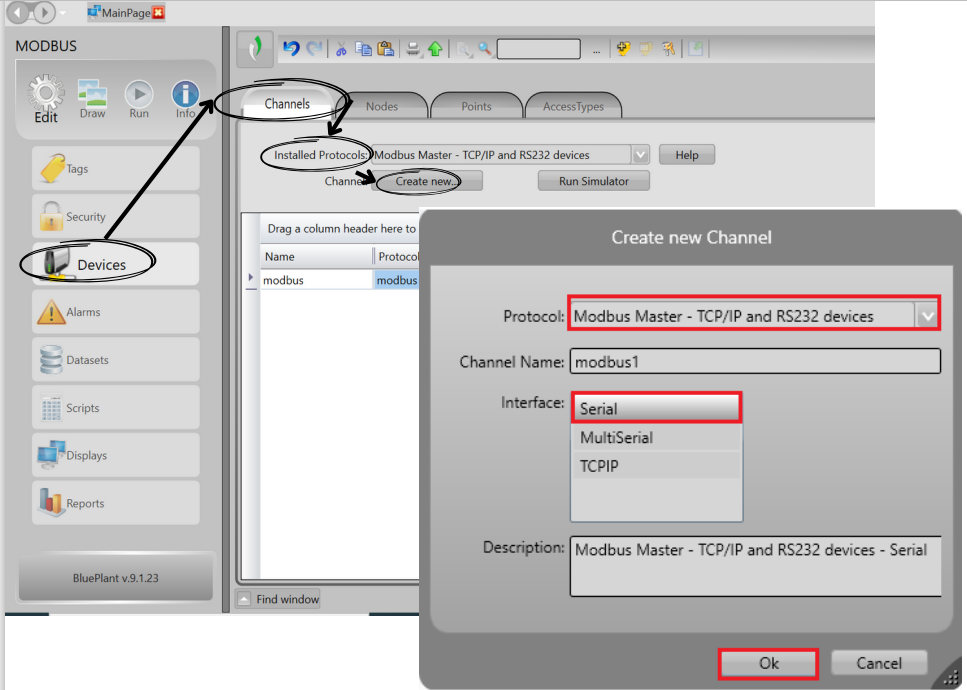
Task: Click the Undo arrow in the toolbar
Action: pyautogui.click(x=291, y=49)
